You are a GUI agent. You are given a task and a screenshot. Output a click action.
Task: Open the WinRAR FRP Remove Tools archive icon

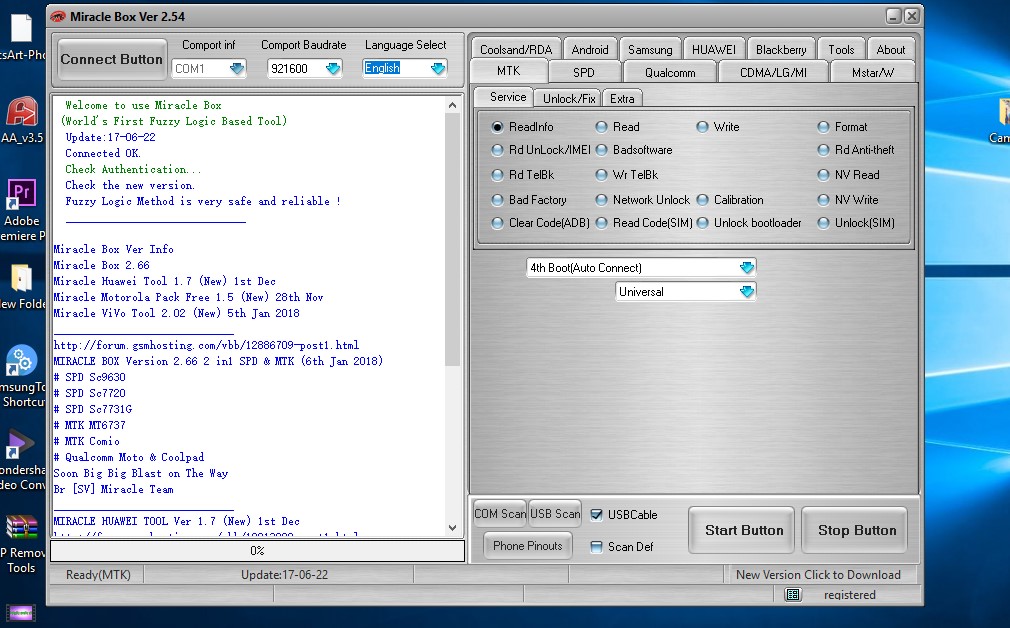21,544
